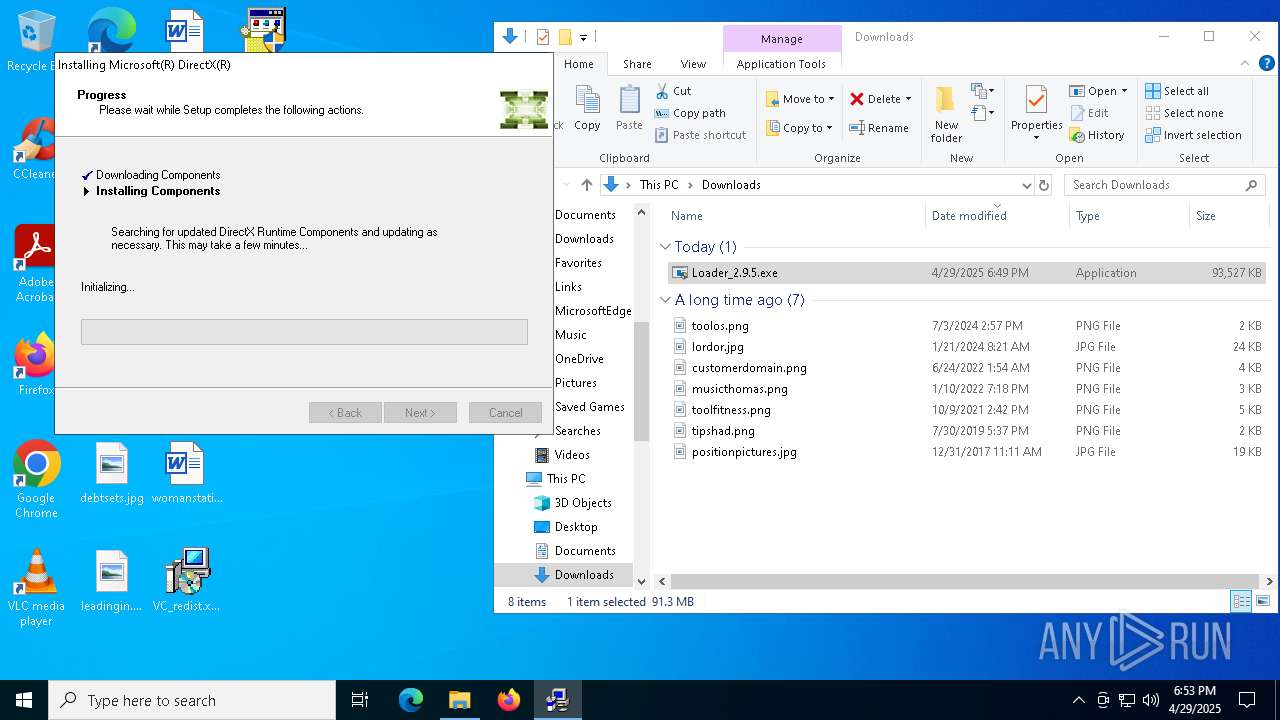Open File Explorer from the taskbar

click(460, 700)
